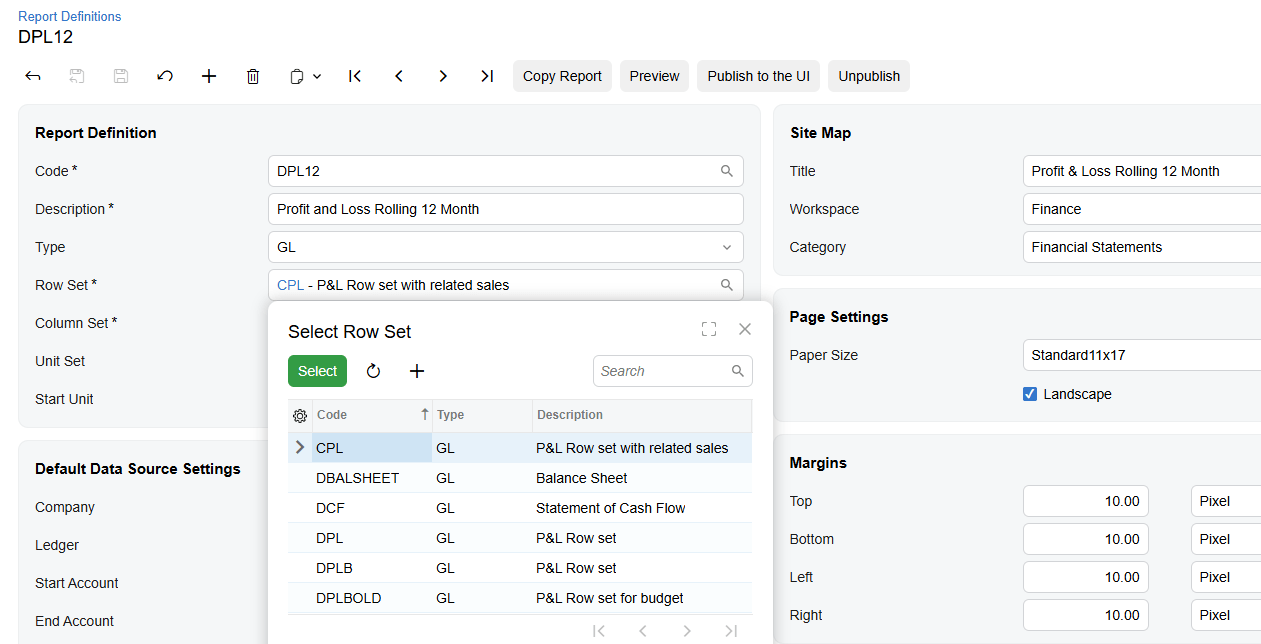Viewport: 1261px width, 644px height.
Task: Select the DPL row code
Action: (372, 538)
